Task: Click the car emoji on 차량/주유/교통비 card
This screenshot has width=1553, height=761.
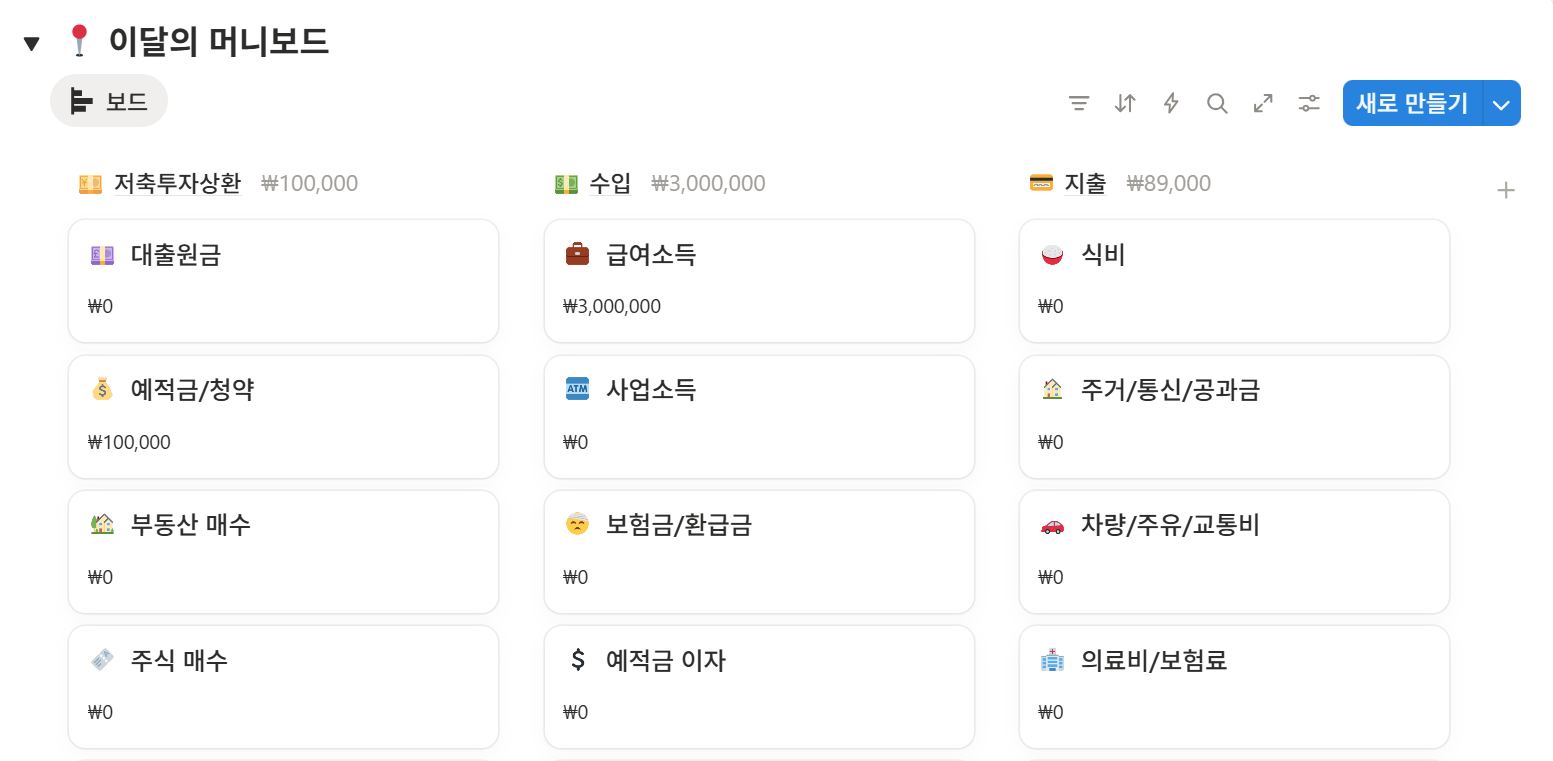Action: pyautogui.click(x=1053, y=526)
